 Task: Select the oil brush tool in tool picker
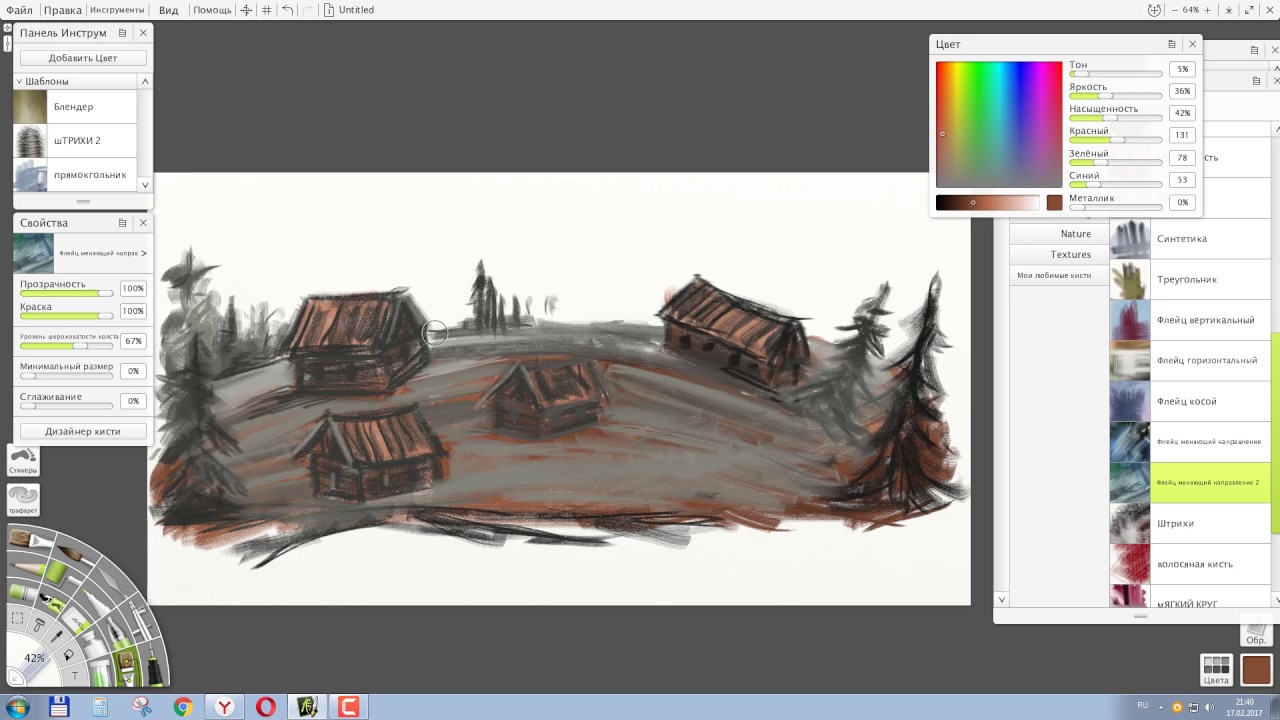[31, 540]
